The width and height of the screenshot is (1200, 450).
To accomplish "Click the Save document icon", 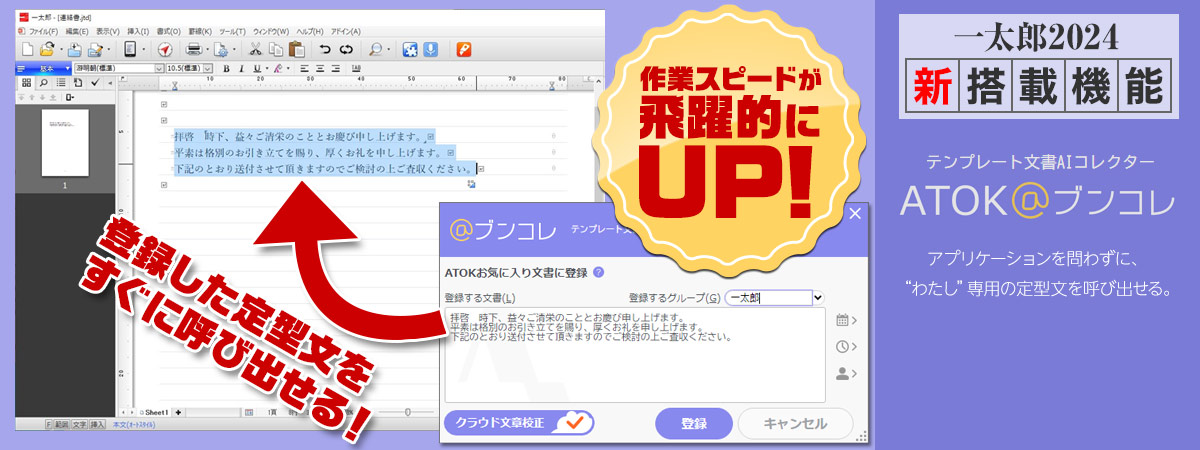I will coord(73,48).
